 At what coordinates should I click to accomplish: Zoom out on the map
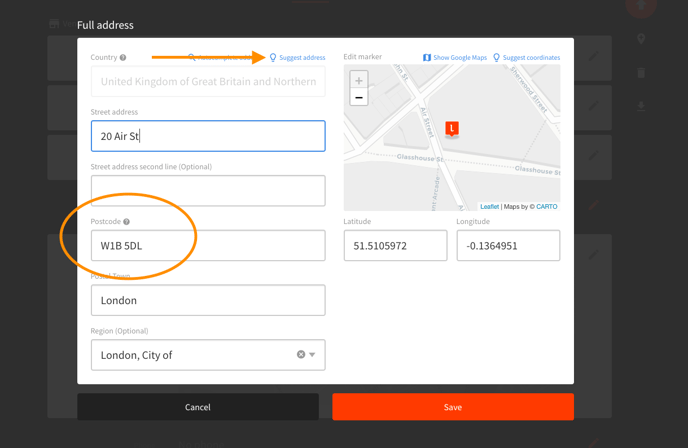coord(358,97)
